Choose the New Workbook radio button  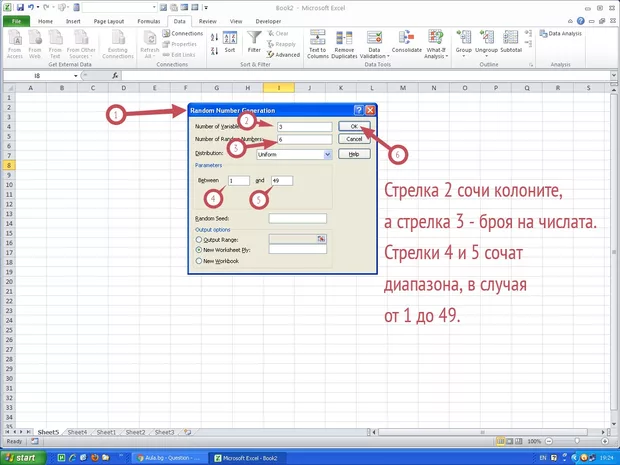[x=199, y=261]
